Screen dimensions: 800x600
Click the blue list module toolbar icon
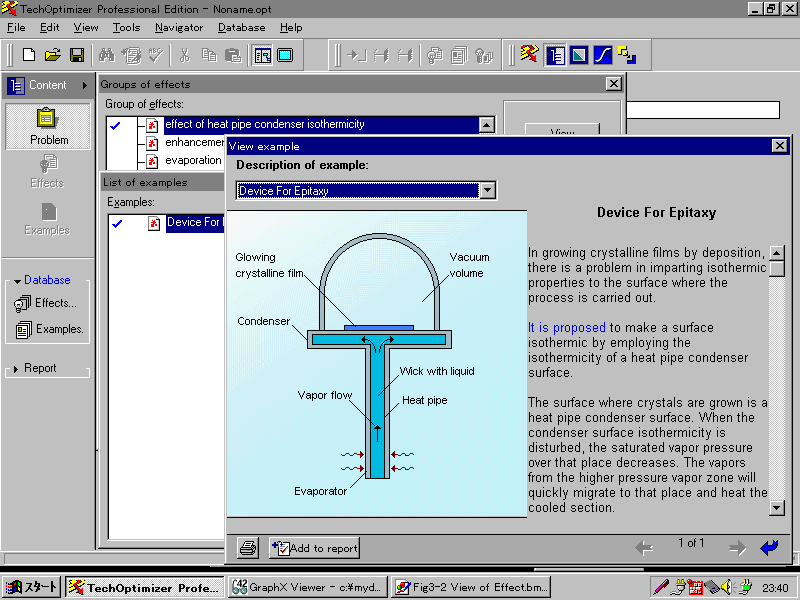click(555, 55)
